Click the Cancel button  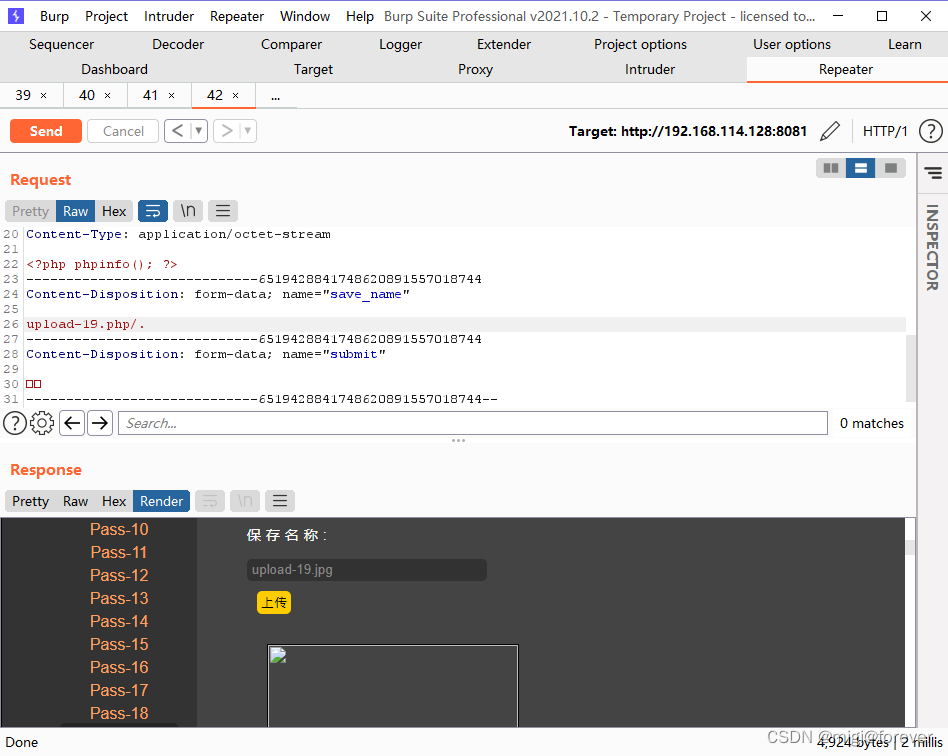[x=123, y=131]
